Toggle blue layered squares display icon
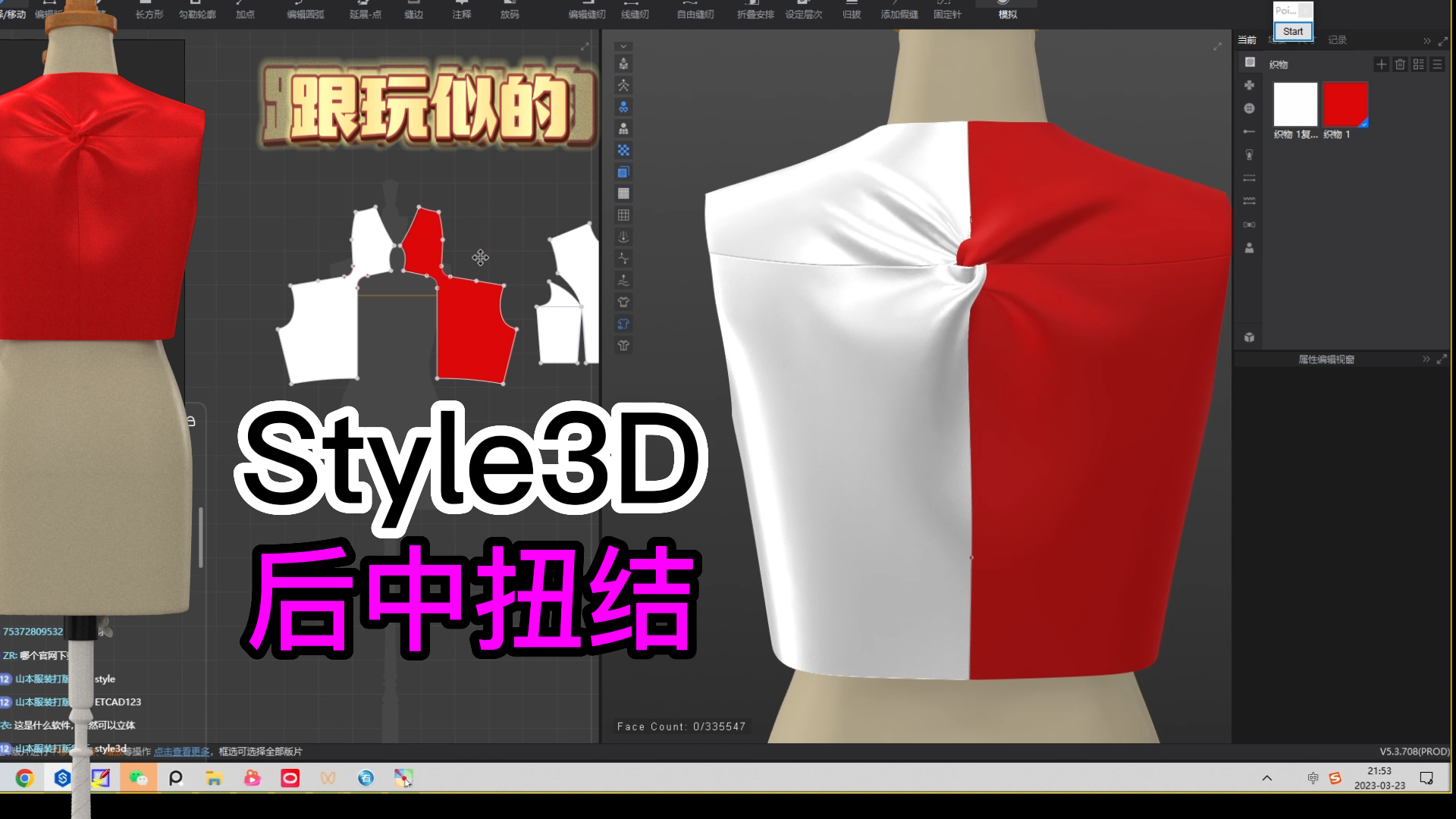Viewport: 1456px width, 819px height. coord(623,172)
